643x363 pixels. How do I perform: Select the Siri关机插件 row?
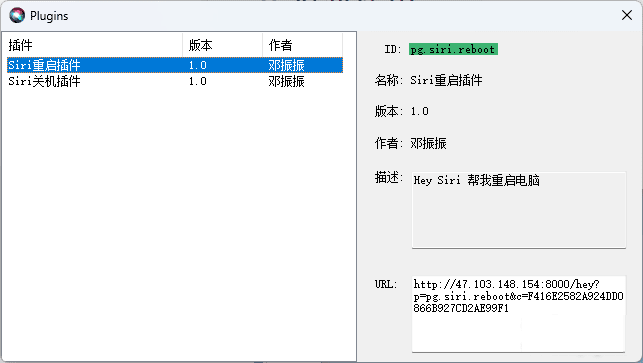(x=175, y=81)
